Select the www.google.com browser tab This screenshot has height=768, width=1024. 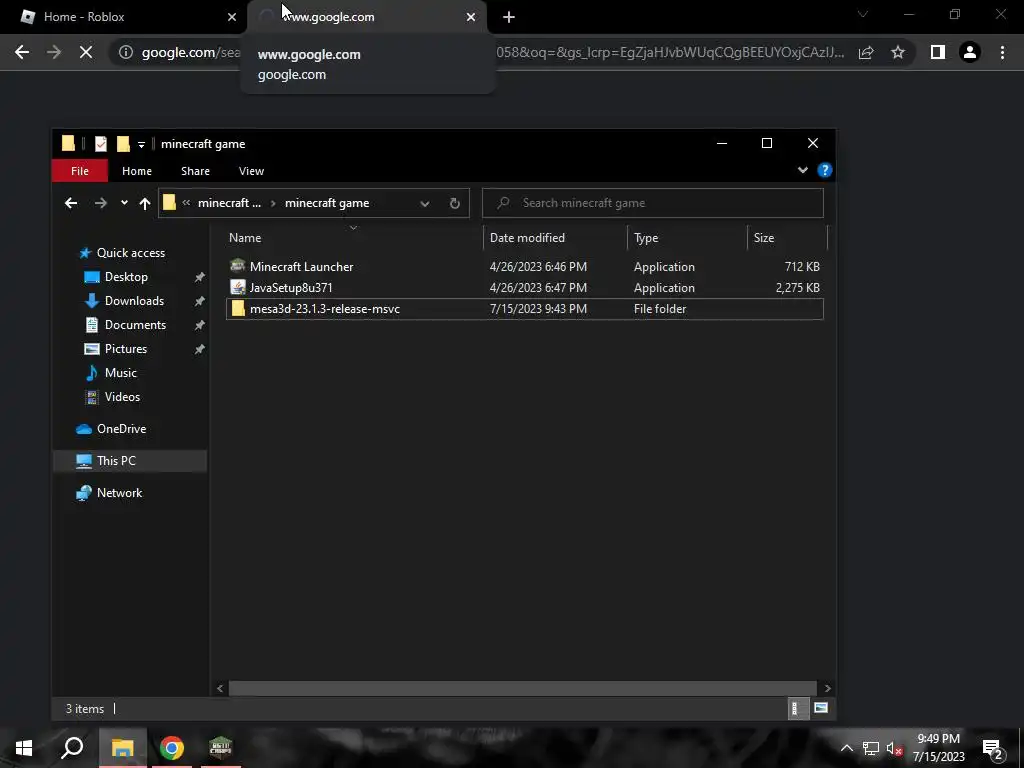pos(366,17)
